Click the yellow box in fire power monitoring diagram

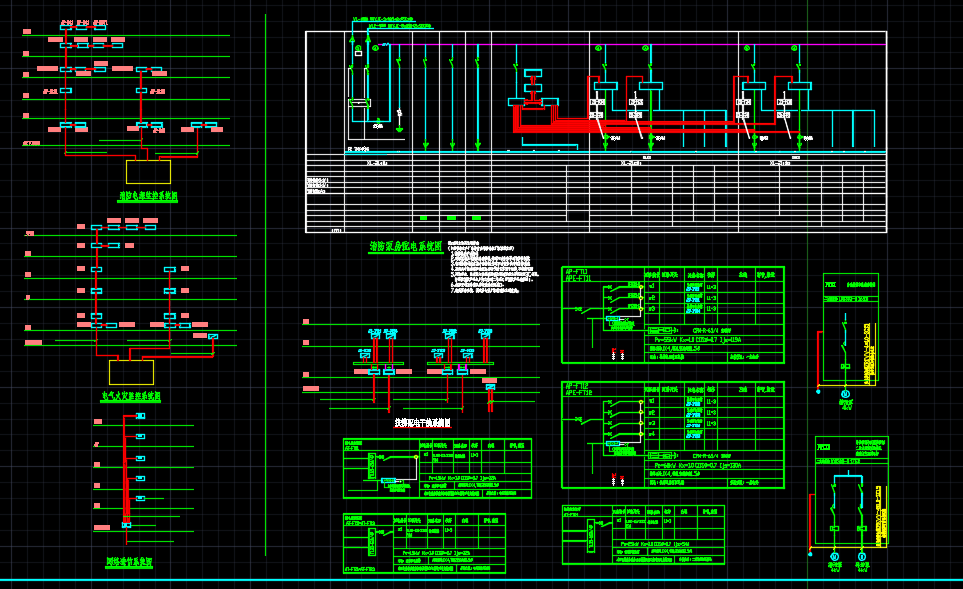tap(148, 171)
